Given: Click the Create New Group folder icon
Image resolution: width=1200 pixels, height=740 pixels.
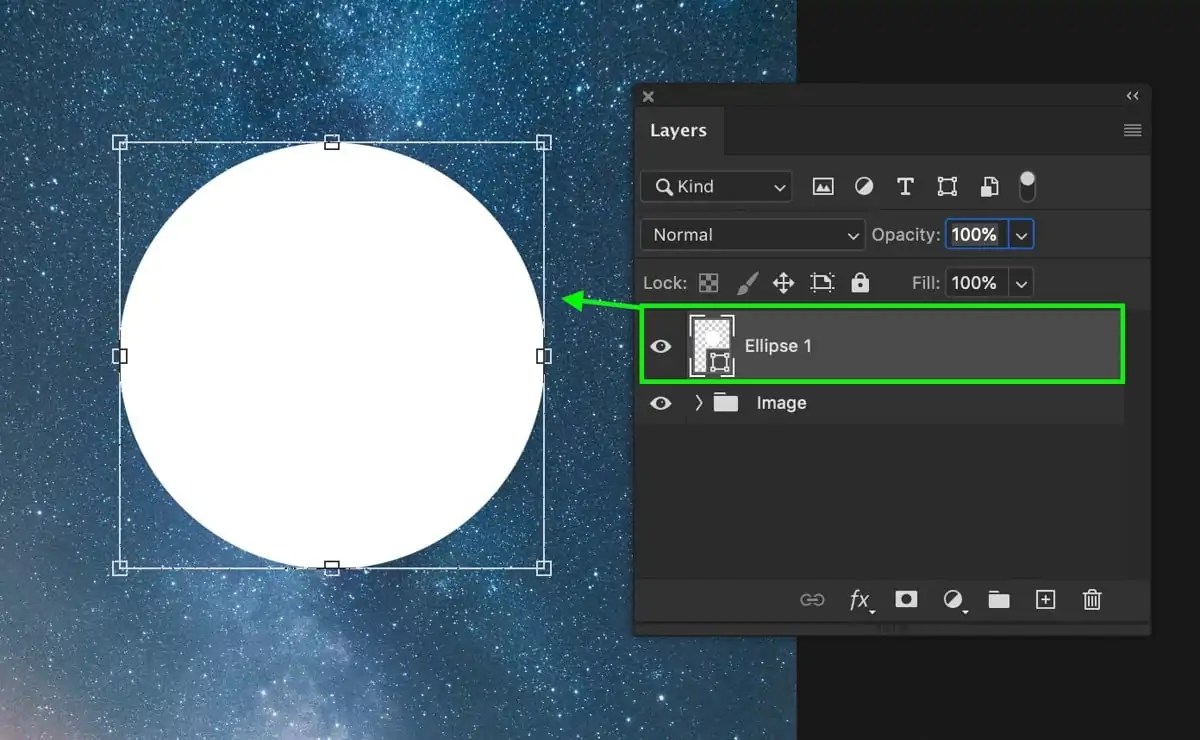Looking at the screenshot, I should 999,599.
